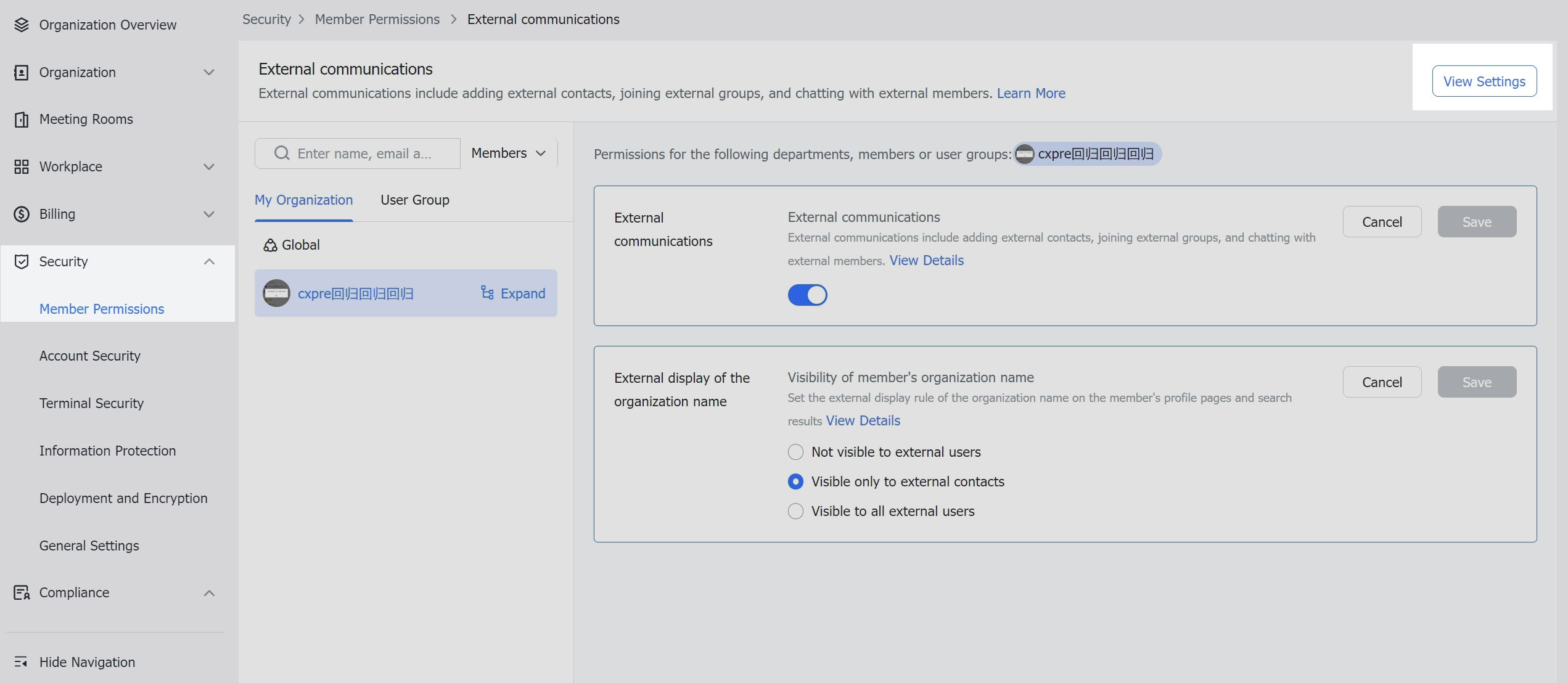This screenshot has width=1568, height=683.
Task: Click the Hide Navigation icon
Action: tap(20, 662)
